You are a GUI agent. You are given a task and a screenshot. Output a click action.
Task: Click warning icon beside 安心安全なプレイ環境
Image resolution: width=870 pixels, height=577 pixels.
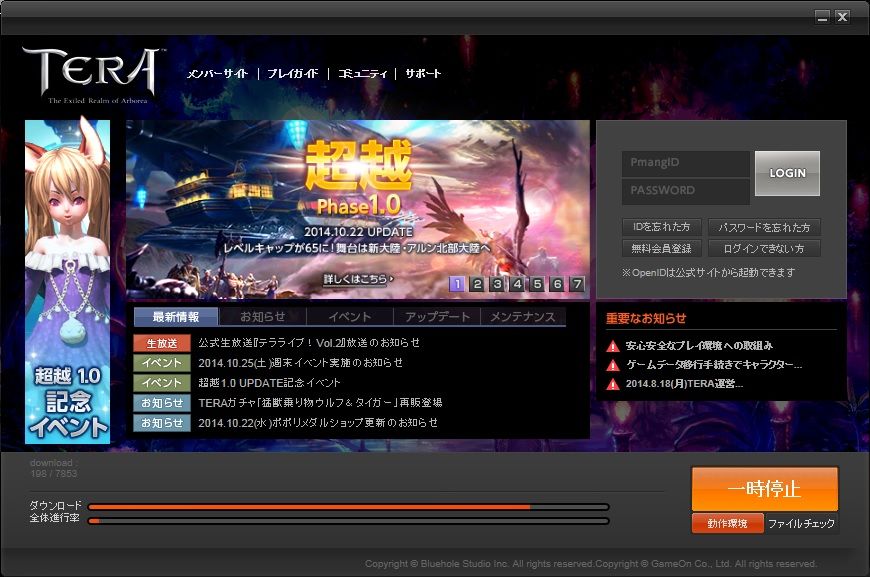tap(613, 346)
